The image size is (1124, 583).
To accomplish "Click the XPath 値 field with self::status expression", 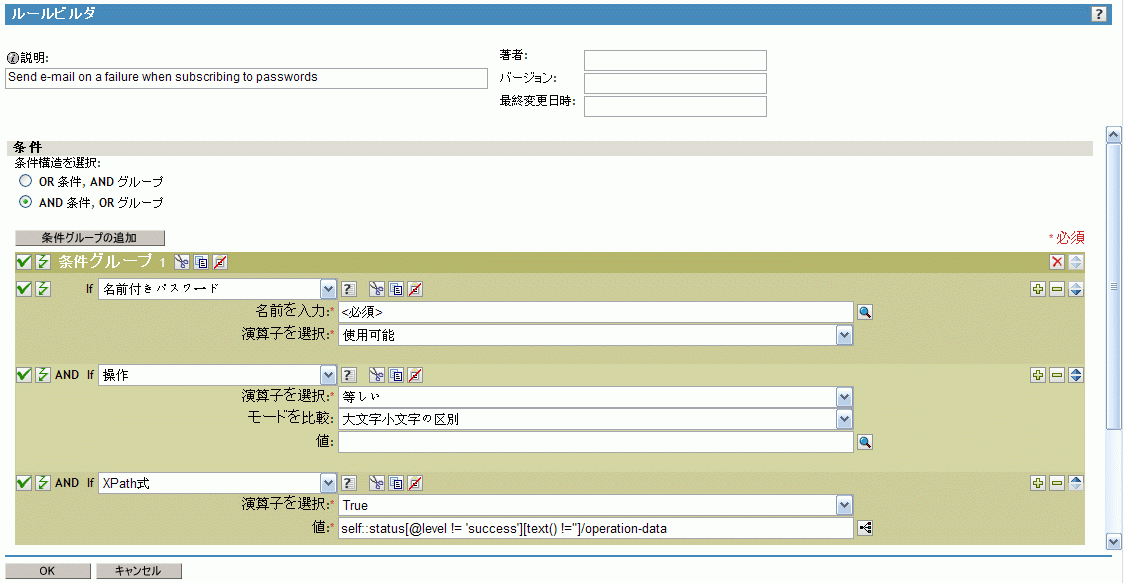I will (x=596, y=529).
